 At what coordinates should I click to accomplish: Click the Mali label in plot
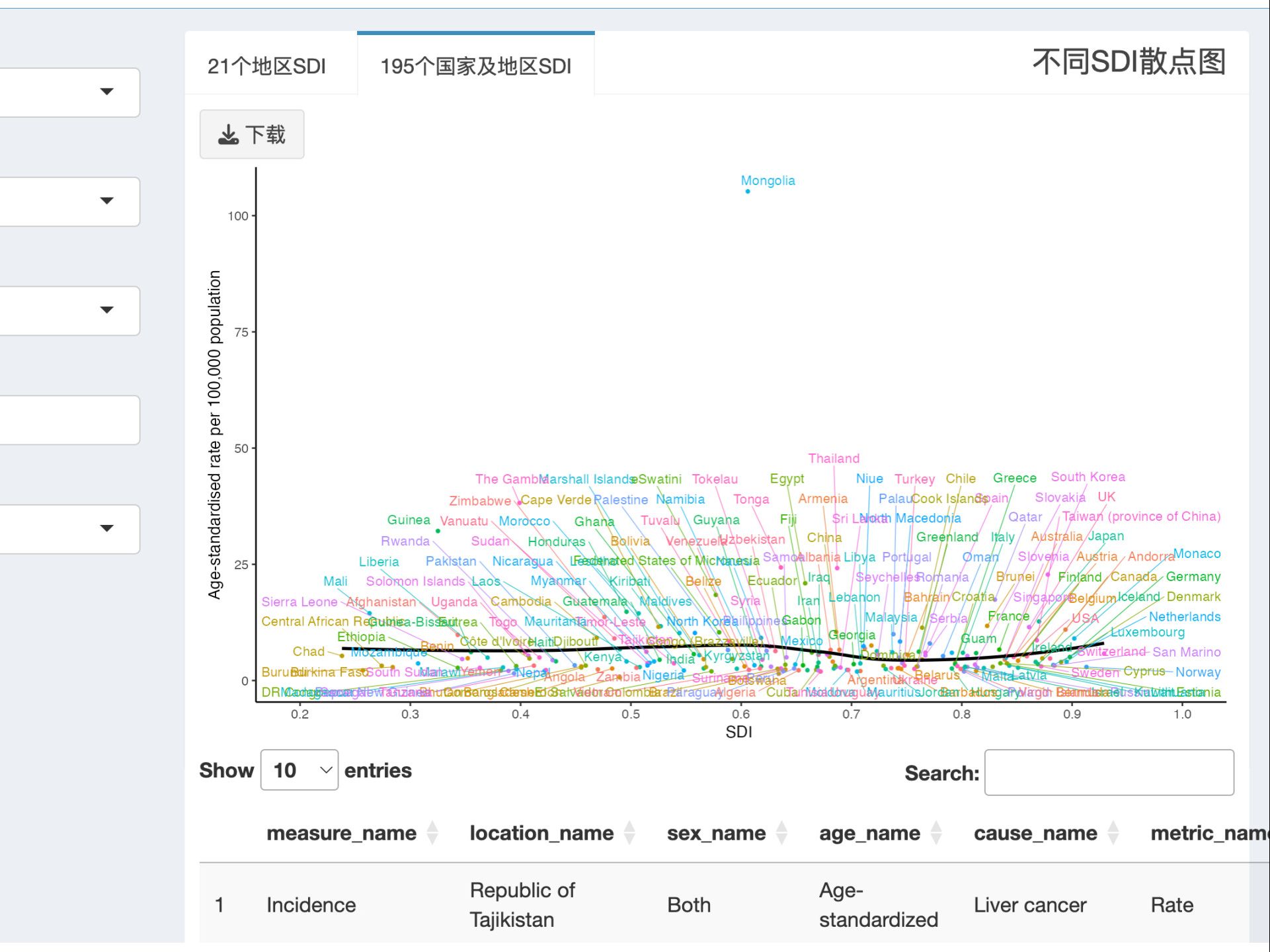335,581
